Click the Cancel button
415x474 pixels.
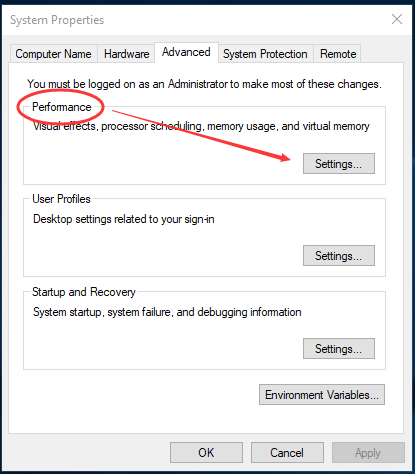coord(287,453)
